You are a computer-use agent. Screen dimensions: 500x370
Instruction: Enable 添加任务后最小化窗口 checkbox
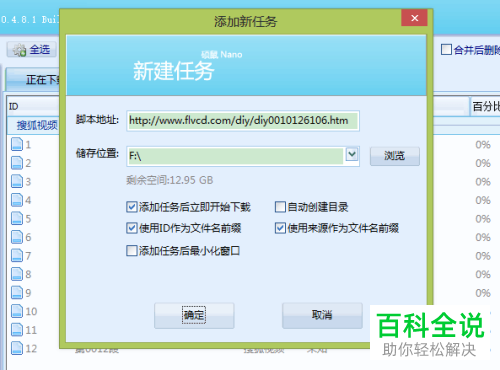click(x=132, y=250)
